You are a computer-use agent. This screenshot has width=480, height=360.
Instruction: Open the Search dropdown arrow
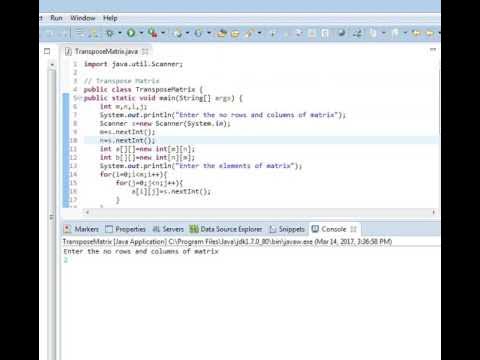click(x=259, y=33)
